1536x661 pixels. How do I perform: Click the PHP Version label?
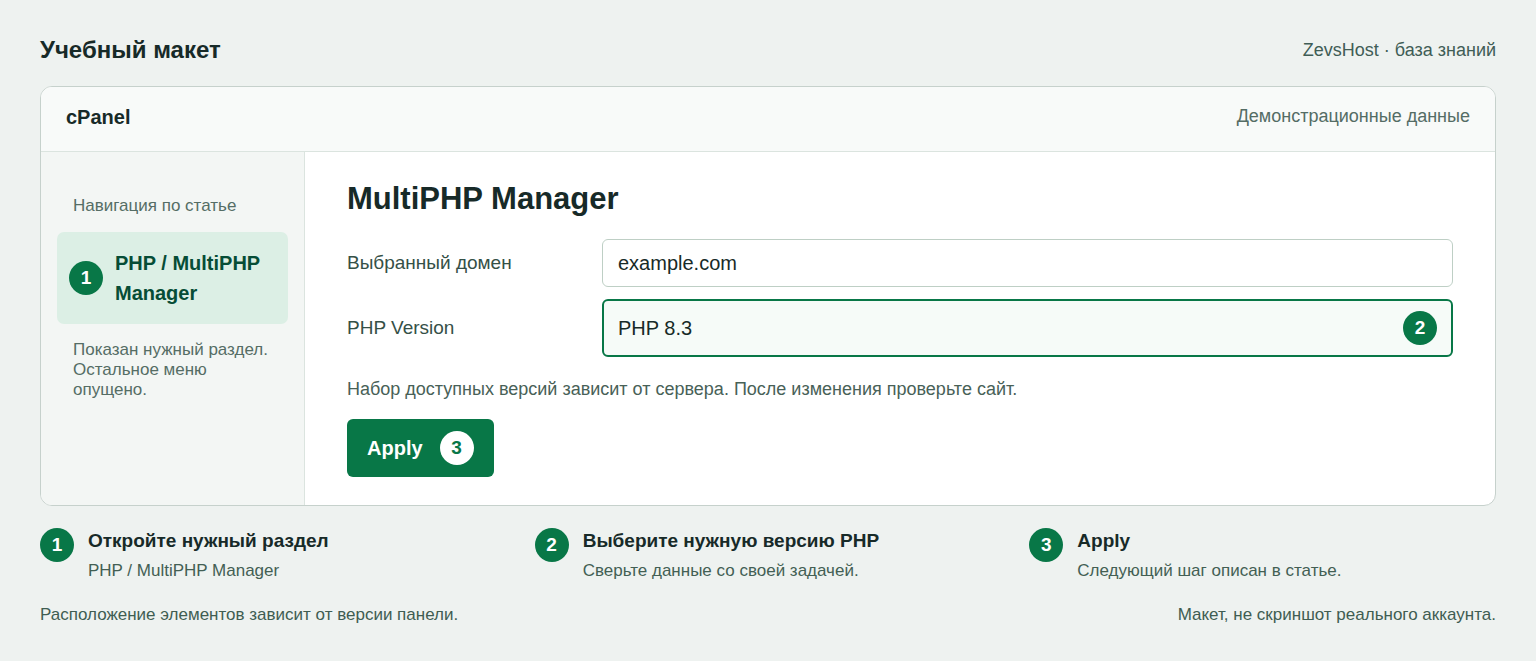(400, 328)
